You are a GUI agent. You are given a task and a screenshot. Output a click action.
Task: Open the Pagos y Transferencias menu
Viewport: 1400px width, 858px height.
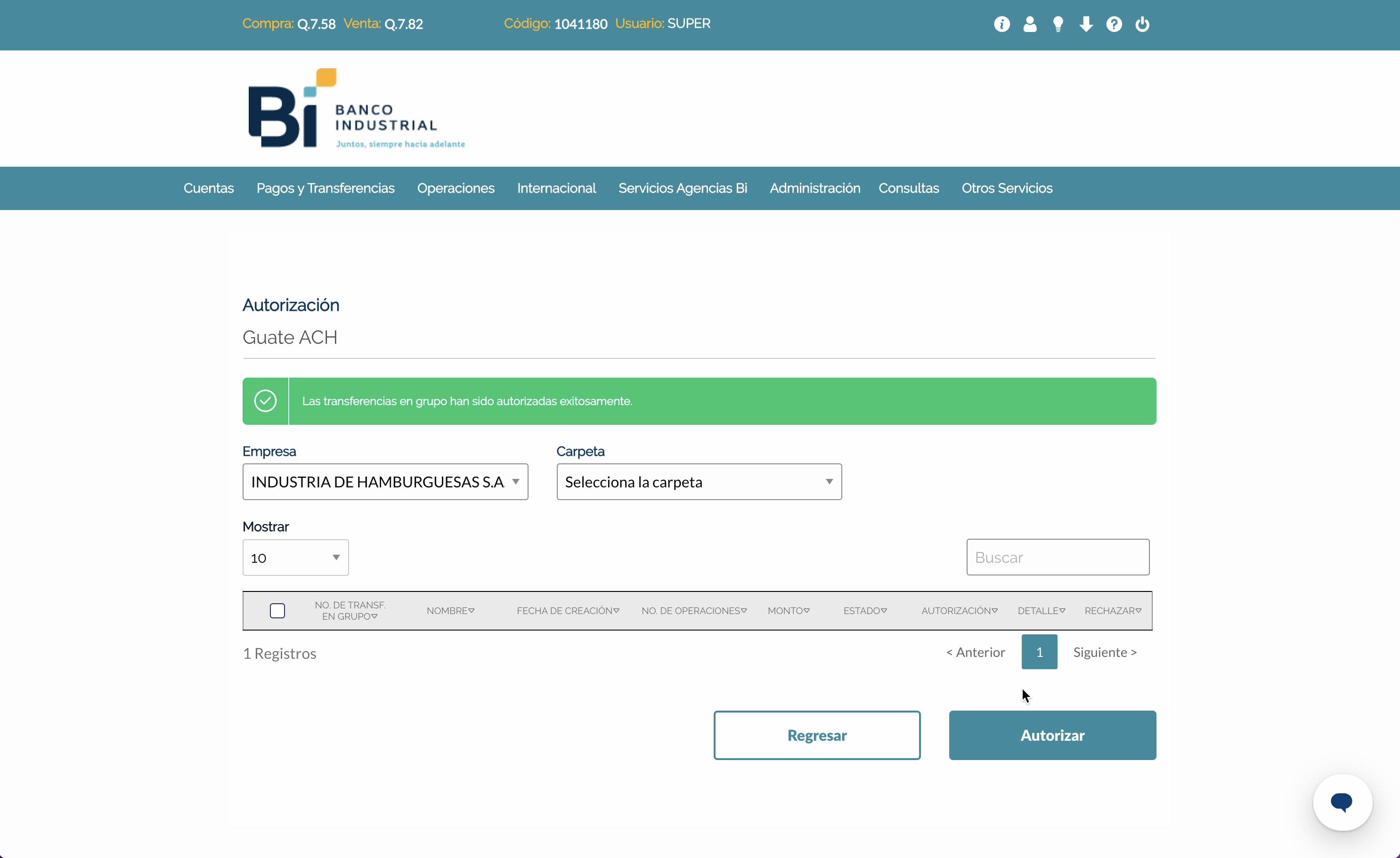325,188
